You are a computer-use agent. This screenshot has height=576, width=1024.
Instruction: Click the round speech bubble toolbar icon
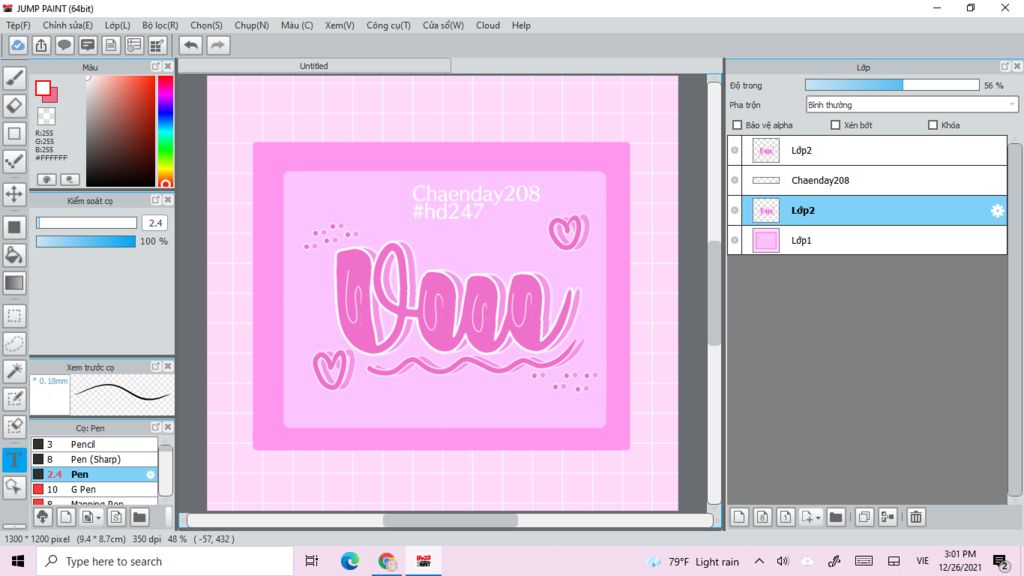[x=64, y=45]
